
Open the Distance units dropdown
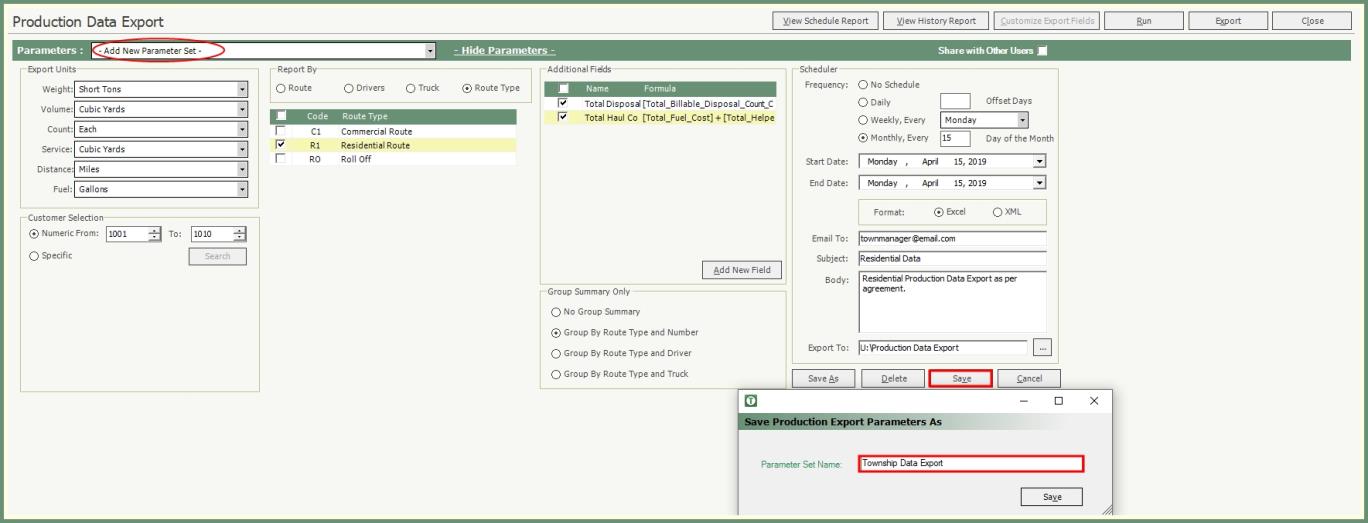[242, 169]
